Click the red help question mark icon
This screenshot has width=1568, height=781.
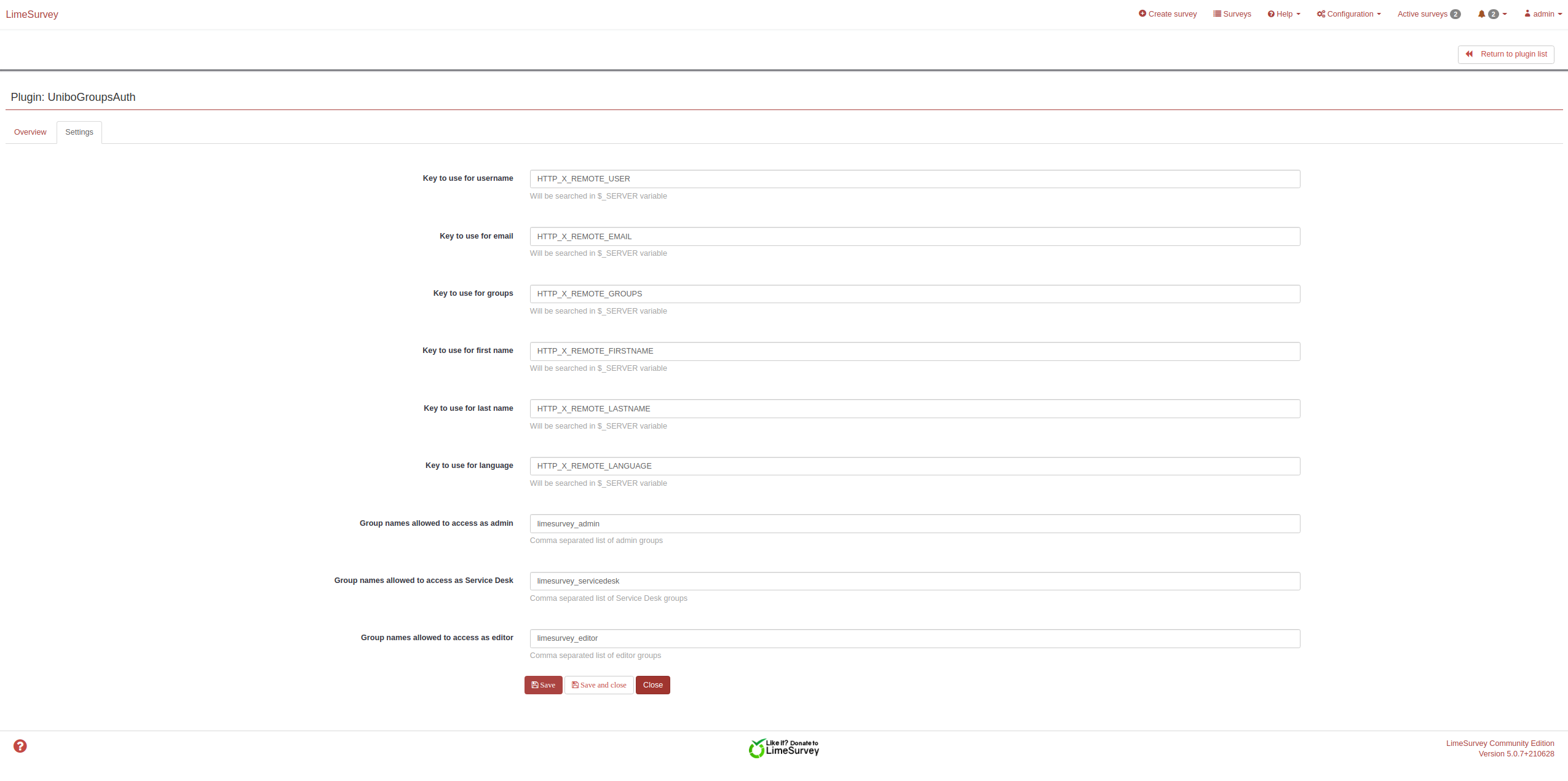tap(20, 746)
